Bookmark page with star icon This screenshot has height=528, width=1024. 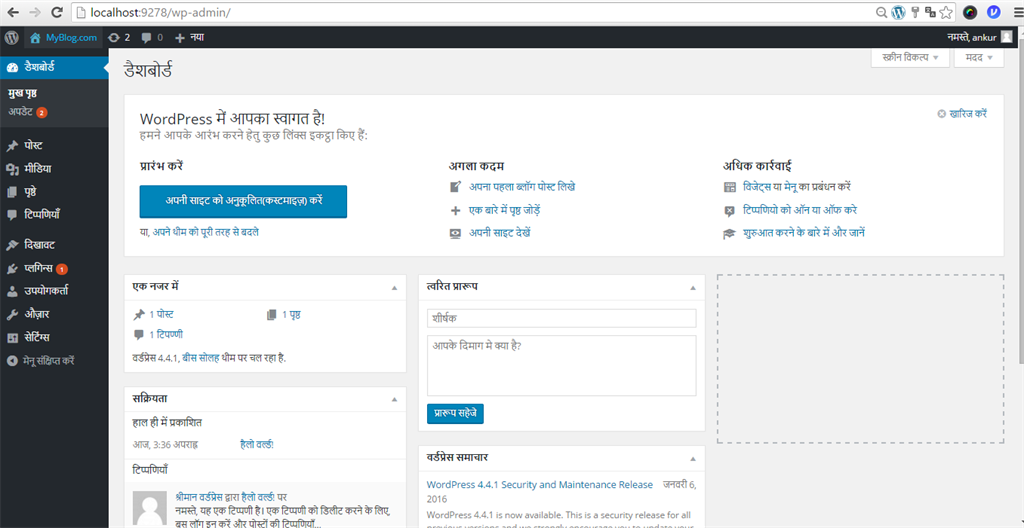(x=946, y=12)
